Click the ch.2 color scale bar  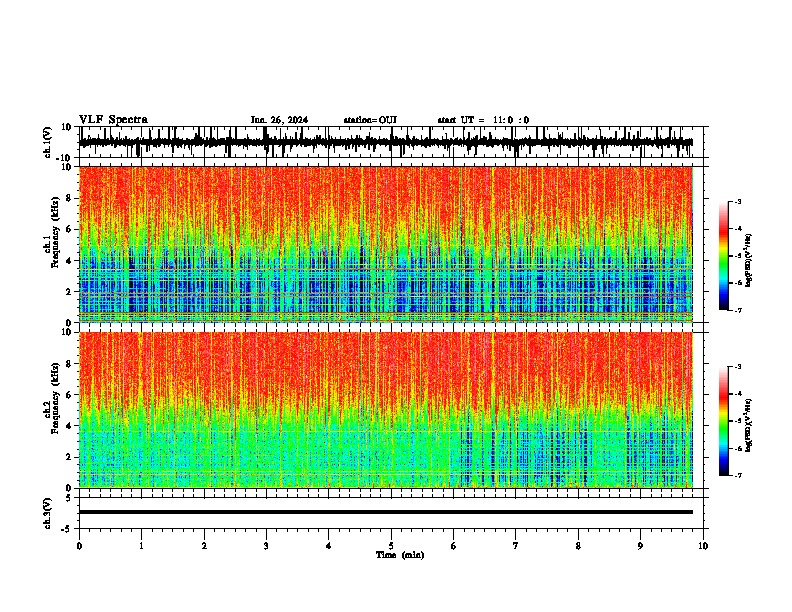[724, 421]
